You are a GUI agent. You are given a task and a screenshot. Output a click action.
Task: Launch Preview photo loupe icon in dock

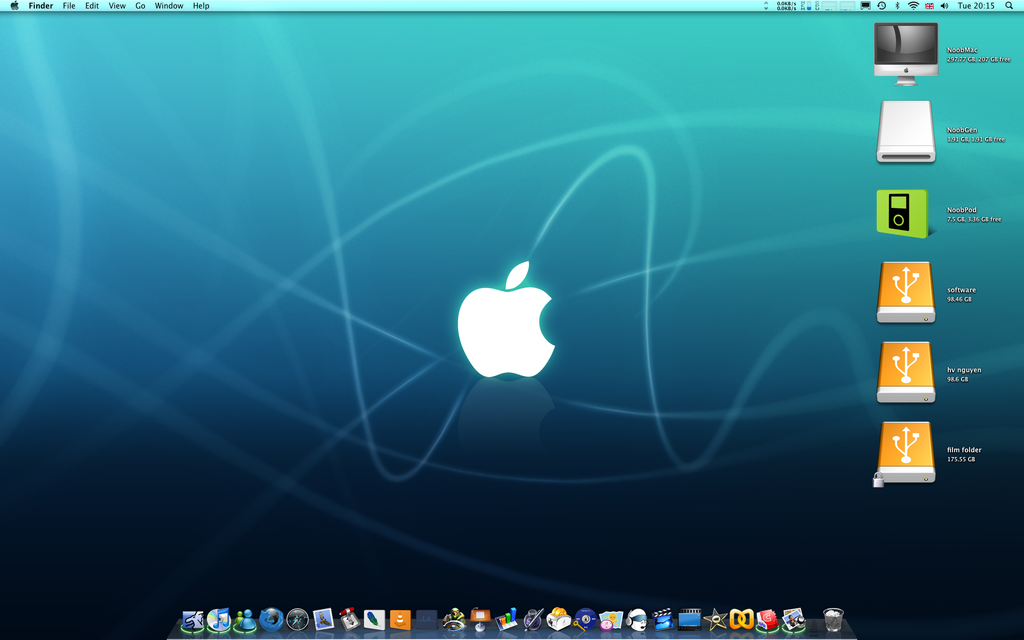[x=793, y=619]
